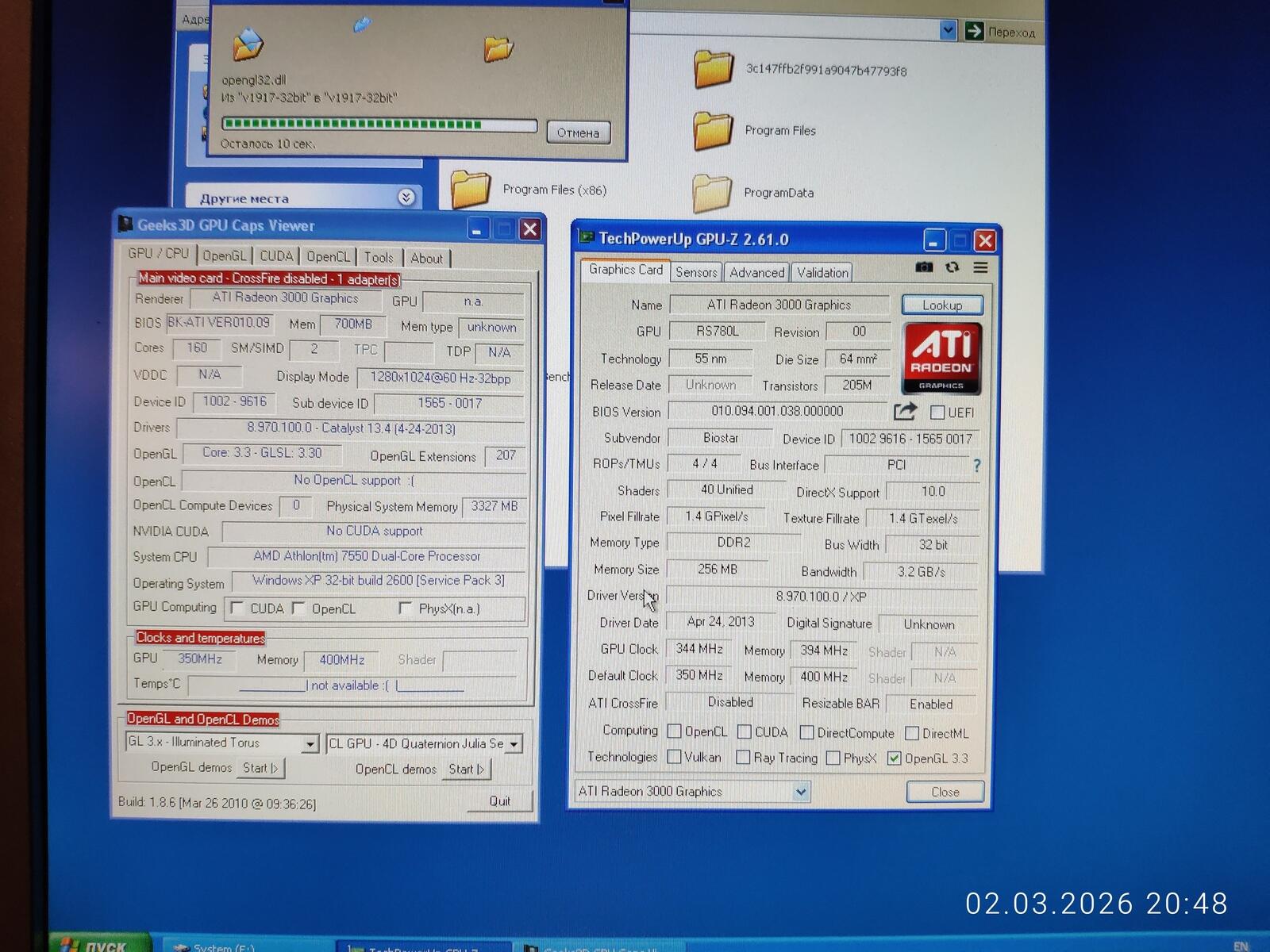The image size is (1270, 952).
Task: Open the CL GPU 4D Quaternion Julia dropdown
Action: (x=514, y=744)
